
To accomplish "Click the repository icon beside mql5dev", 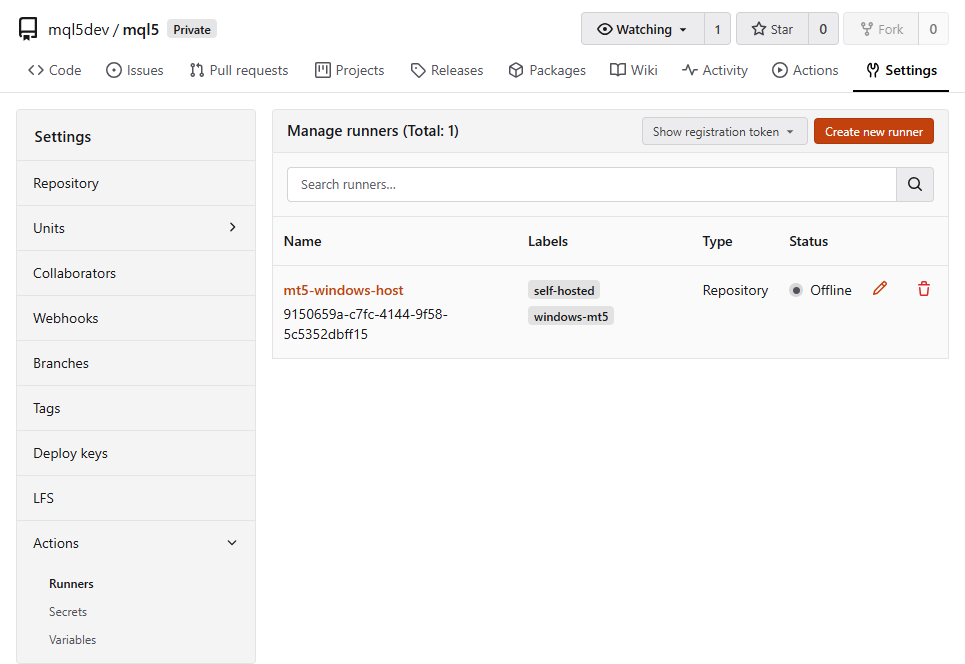I will pos(28,29).
